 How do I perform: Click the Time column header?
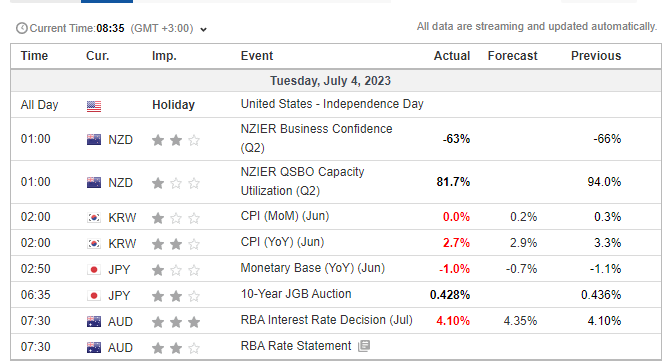[34, 56]
